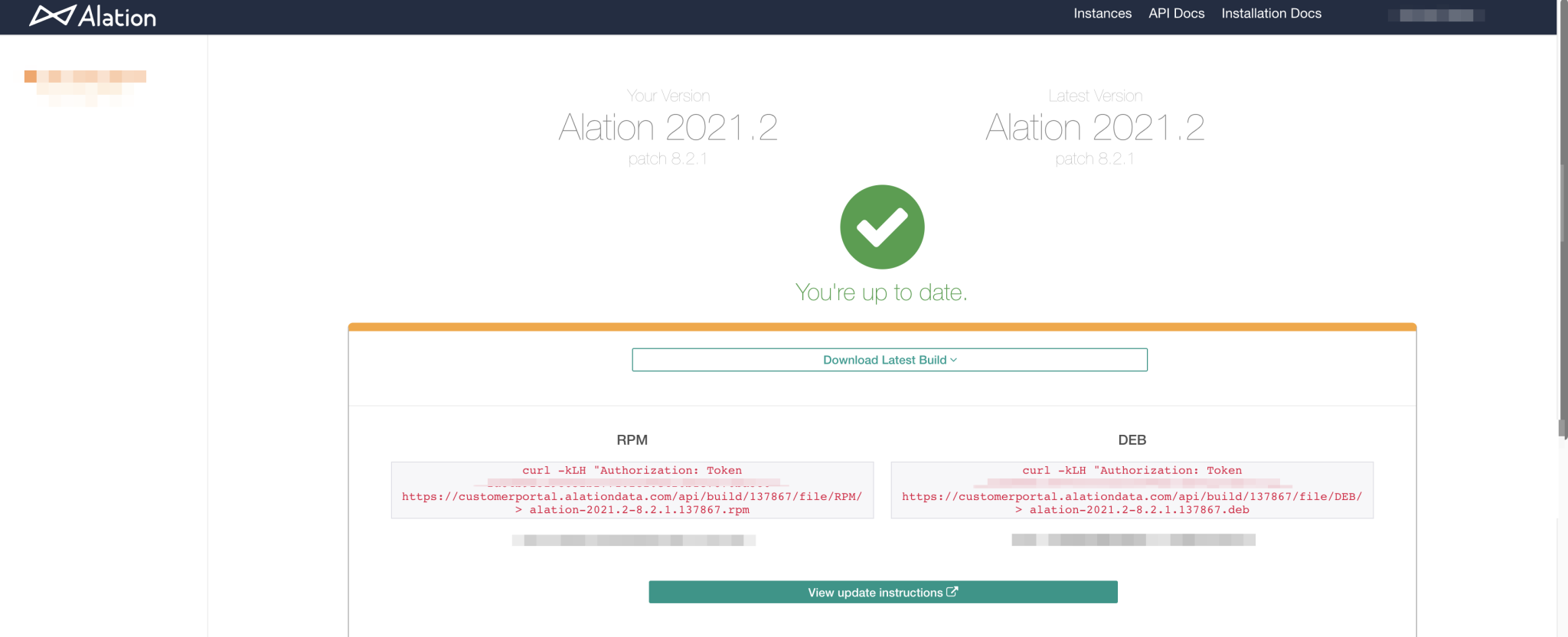The image size is (1568, 637).
Task: Click the View update instructions button
Action: pos(883,592)
